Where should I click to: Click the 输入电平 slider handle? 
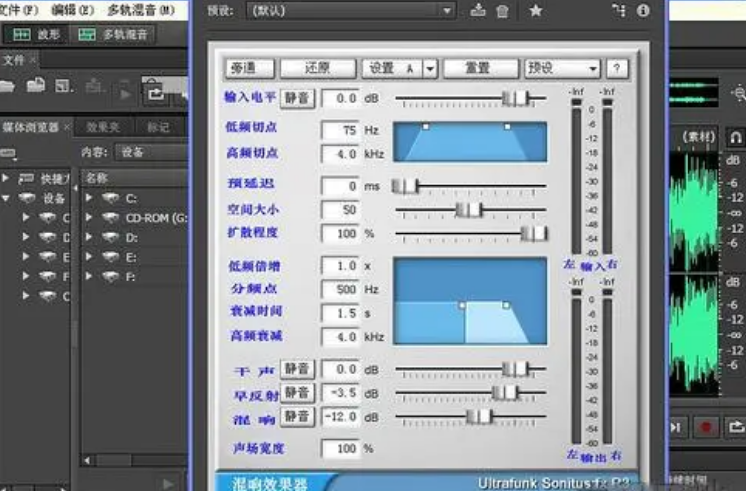(x=516, y=98)
